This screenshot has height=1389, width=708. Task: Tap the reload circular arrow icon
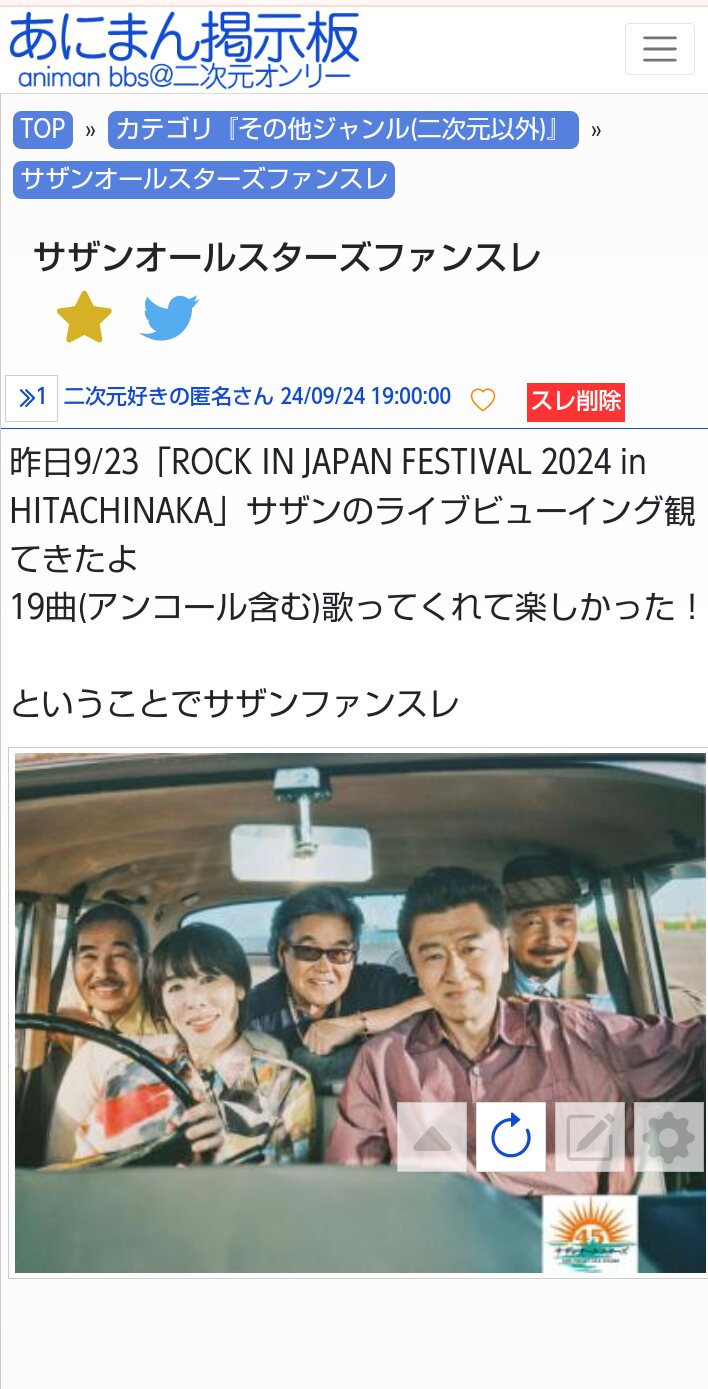click(511, 1137)
